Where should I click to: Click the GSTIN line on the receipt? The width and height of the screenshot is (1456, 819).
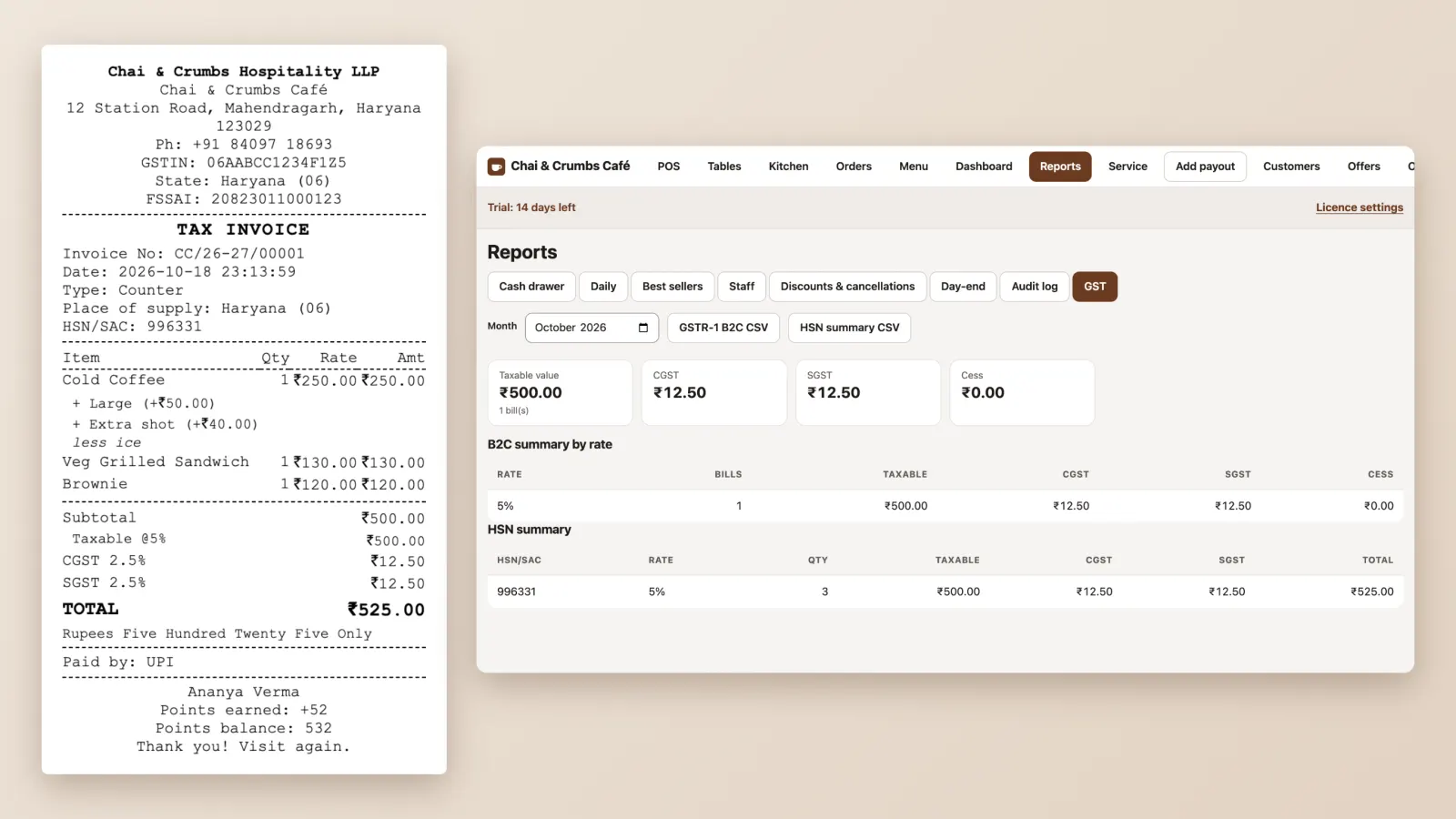tap(243, 163)
